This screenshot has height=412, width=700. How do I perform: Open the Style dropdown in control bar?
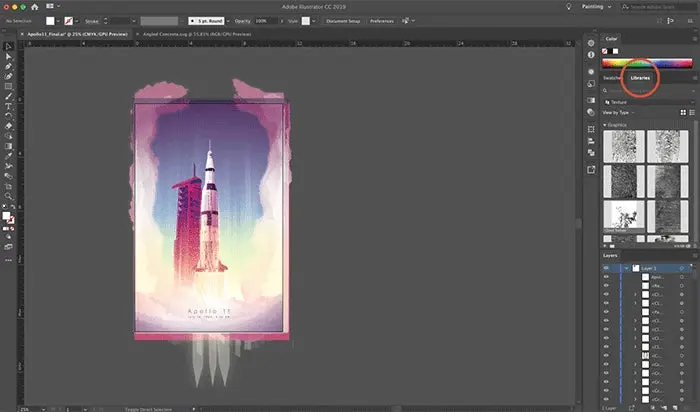coord(313,21)
